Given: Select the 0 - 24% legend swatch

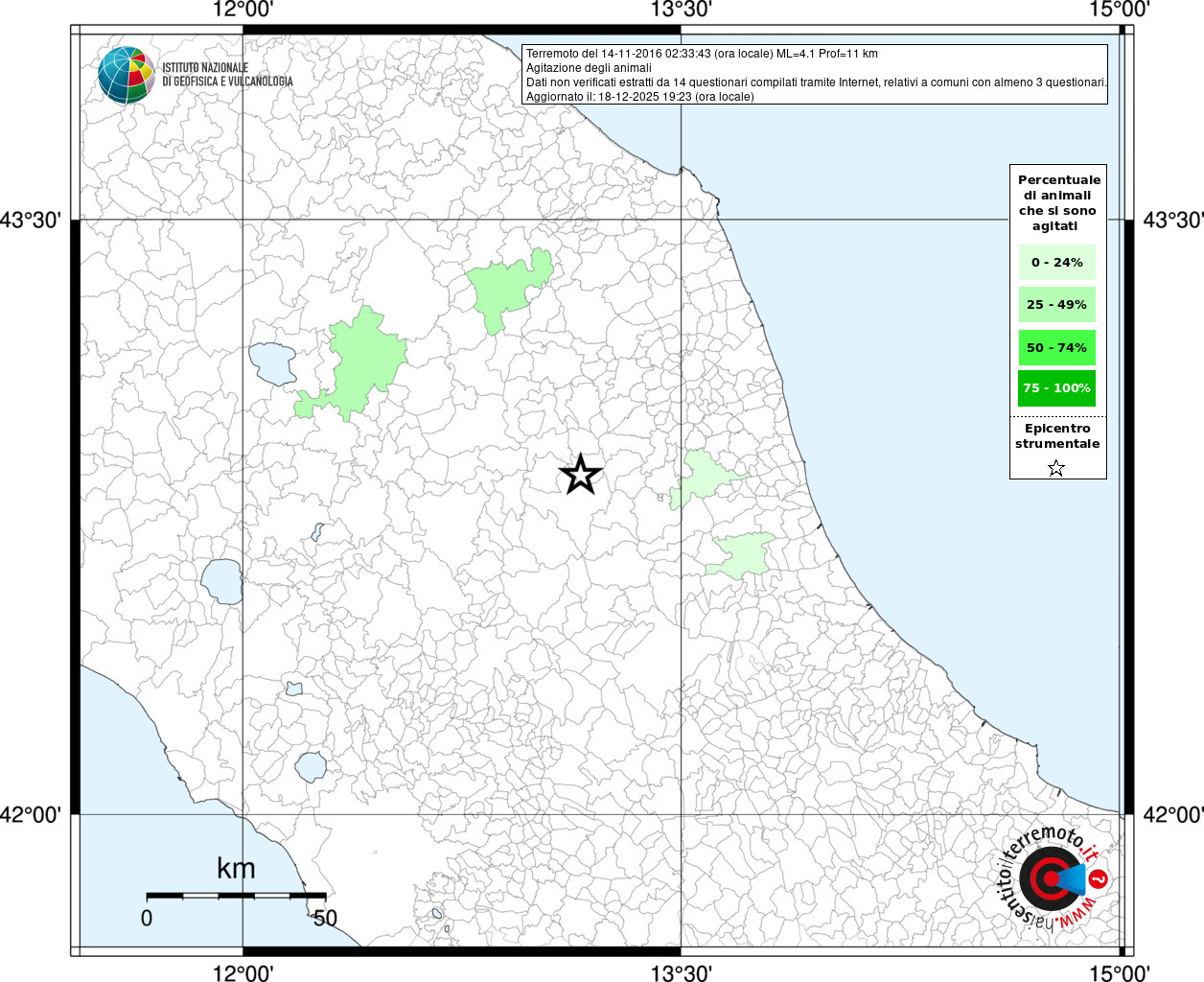Looking at the screenshot, I should pyautogui.click(x=1057, y=262).
